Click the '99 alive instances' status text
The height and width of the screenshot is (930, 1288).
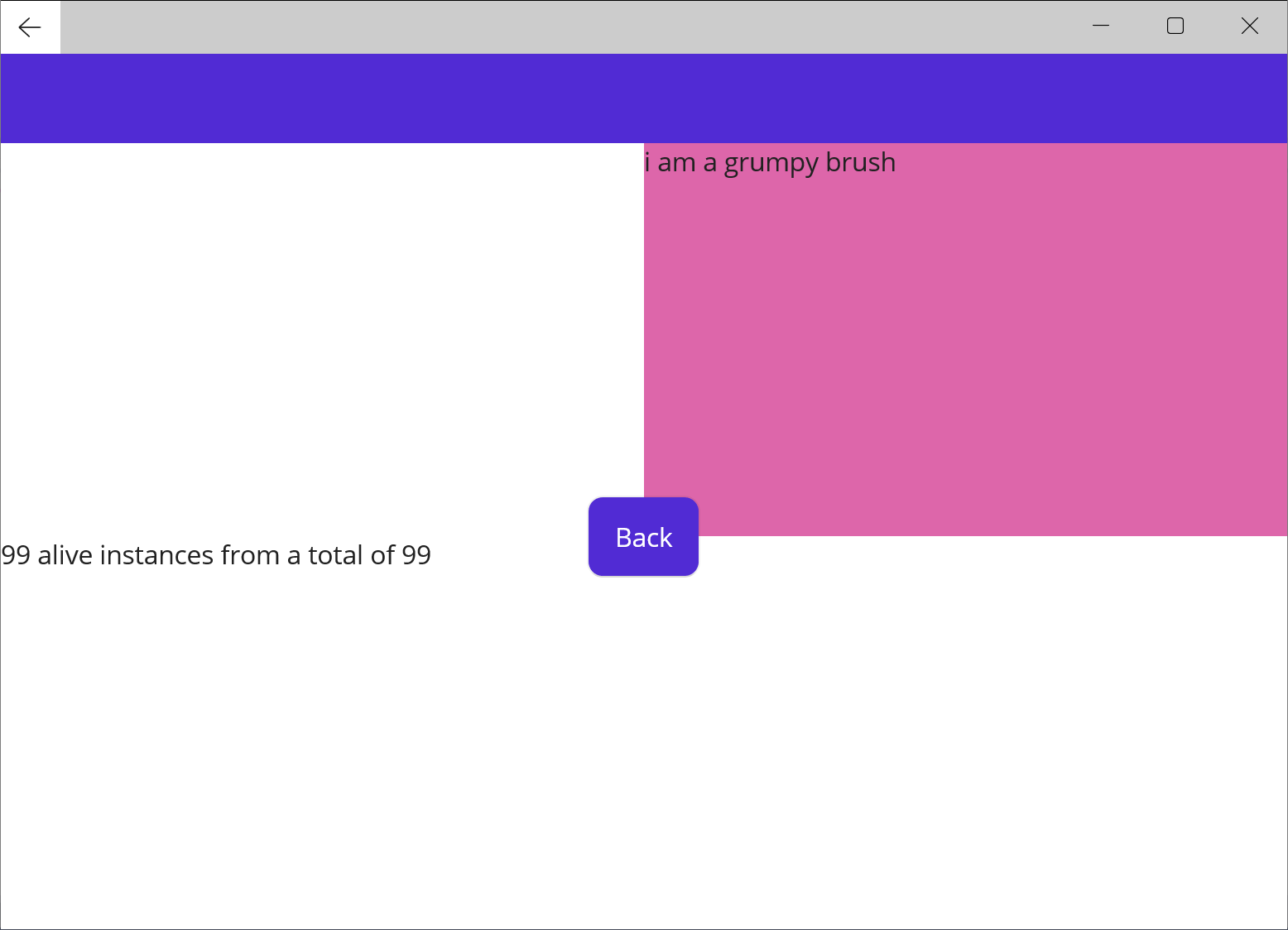click(215, 554)
